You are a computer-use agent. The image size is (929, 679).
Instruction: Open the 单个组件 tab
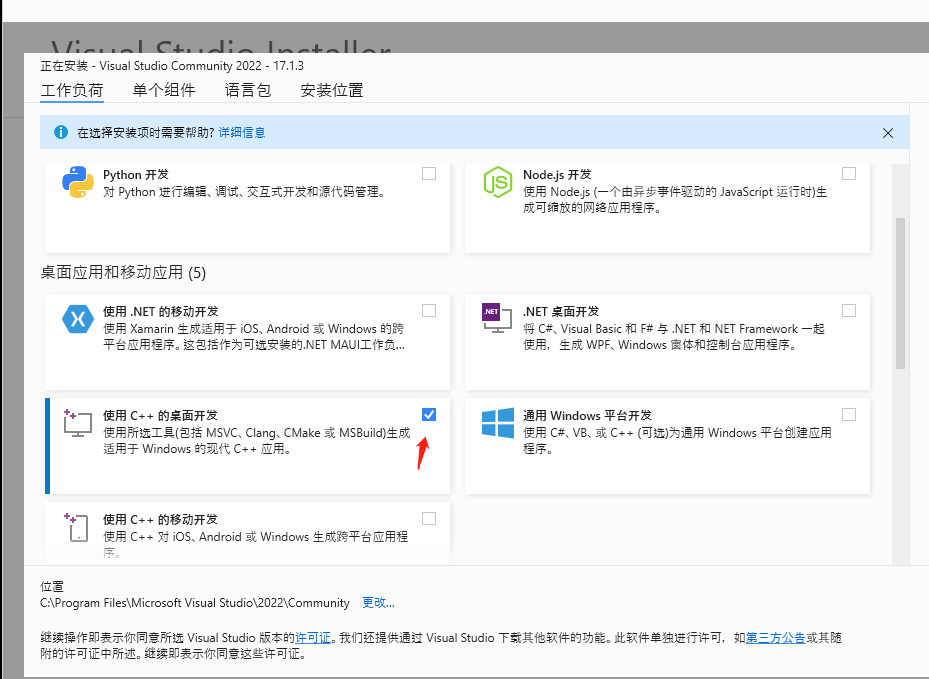pyautogui.click(x=164, y=90)
